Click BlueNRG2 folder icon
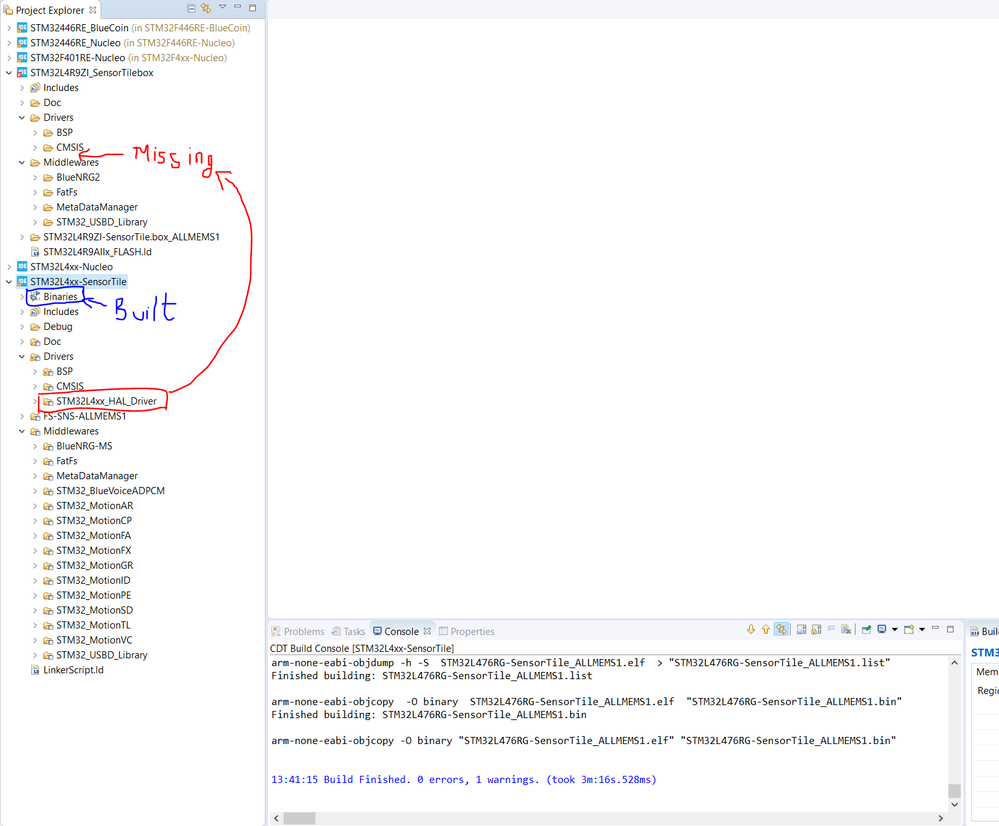 tap(48, 177)
